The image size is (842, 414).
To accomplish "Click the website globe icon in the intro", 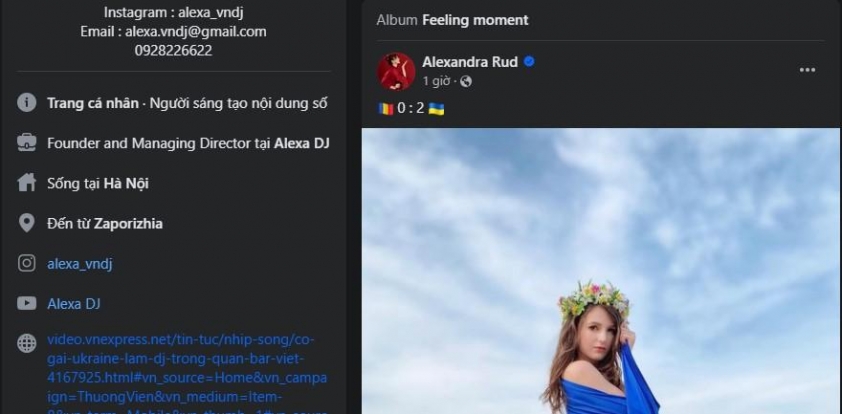I will (27, 343).
